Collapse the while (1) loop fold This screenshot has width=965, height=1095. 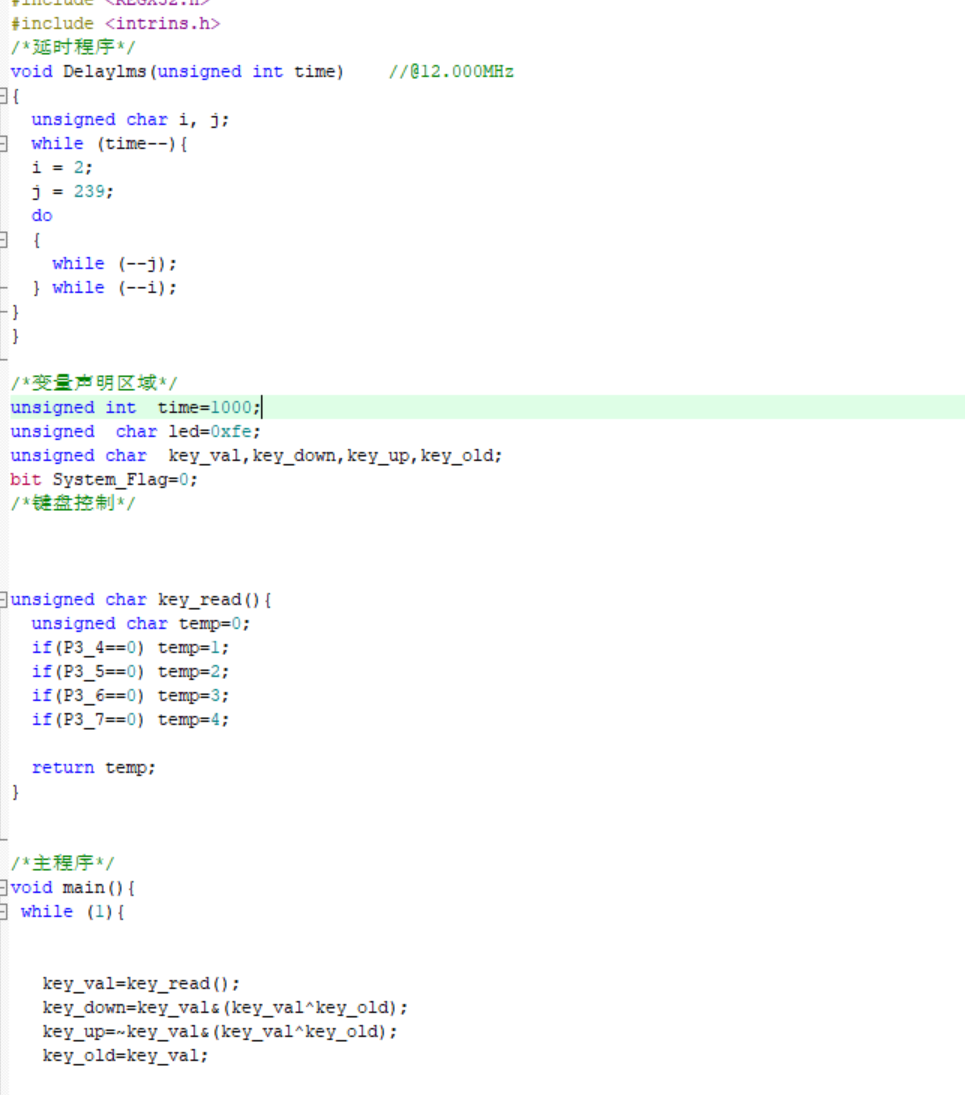tap(5, 912)
